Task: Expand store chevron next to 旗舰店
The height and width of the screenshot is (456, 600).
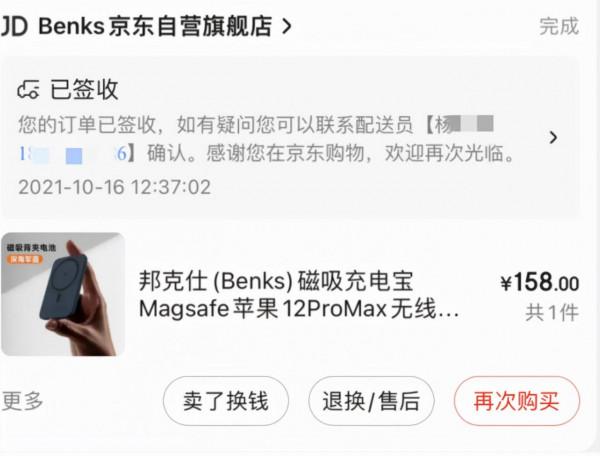Action: coord(287,26)
